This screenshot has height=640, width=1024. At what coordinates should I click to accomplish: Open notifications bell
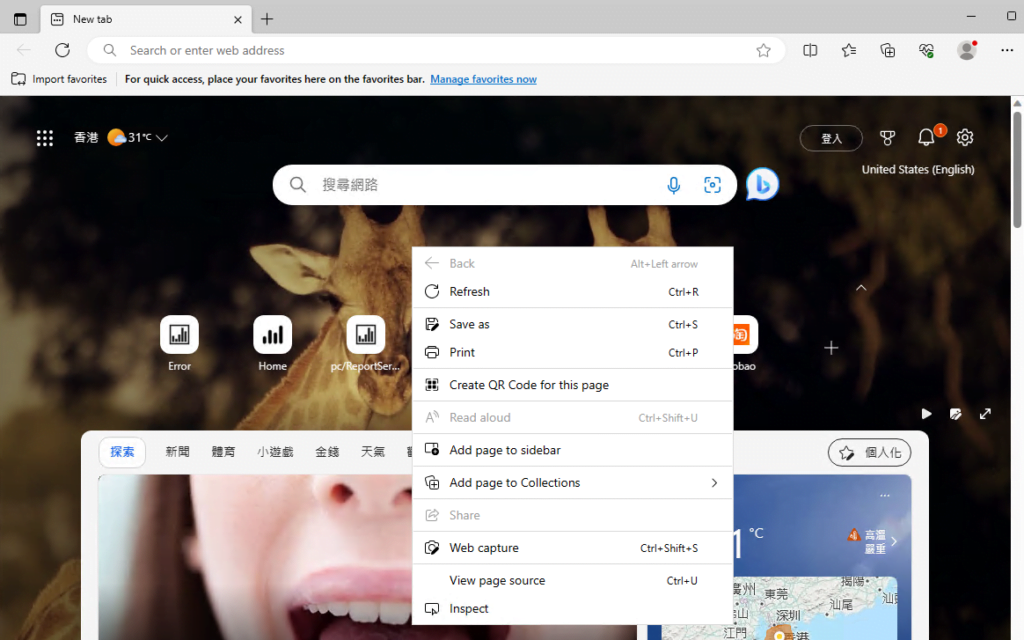(x=926, y=137)
